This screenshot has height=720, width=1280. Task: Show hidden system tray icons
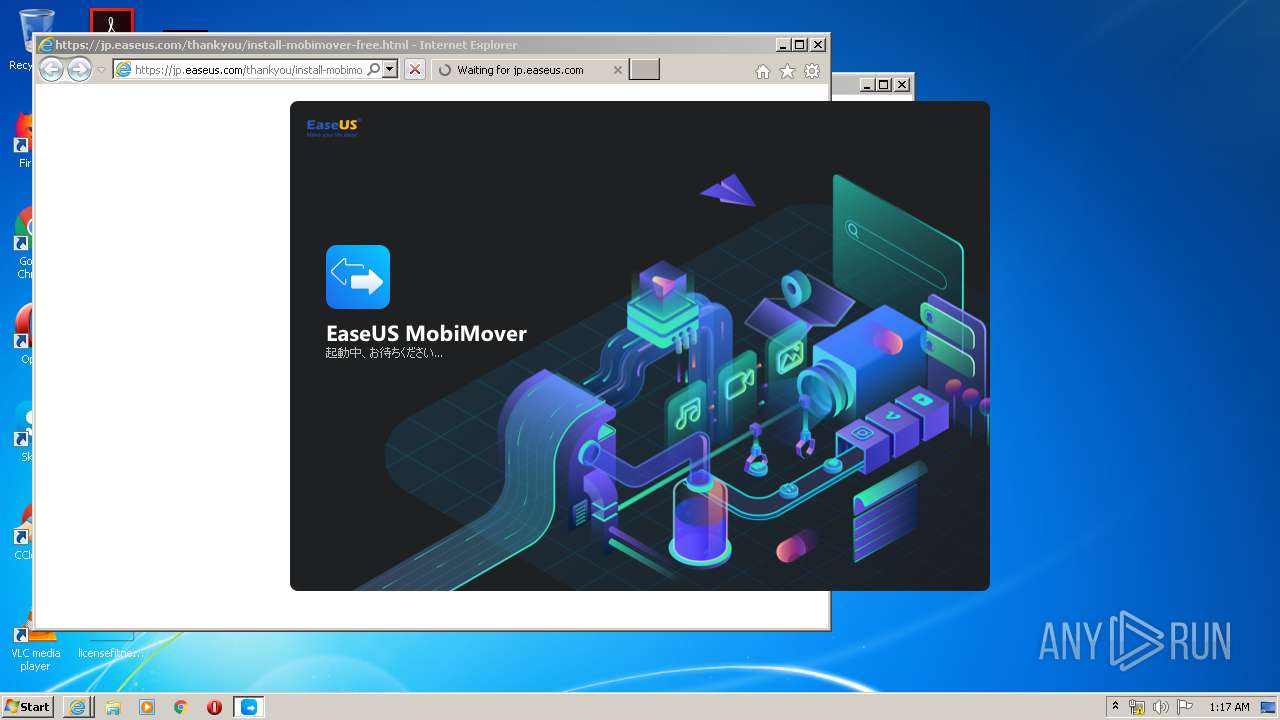[1116, 707]
